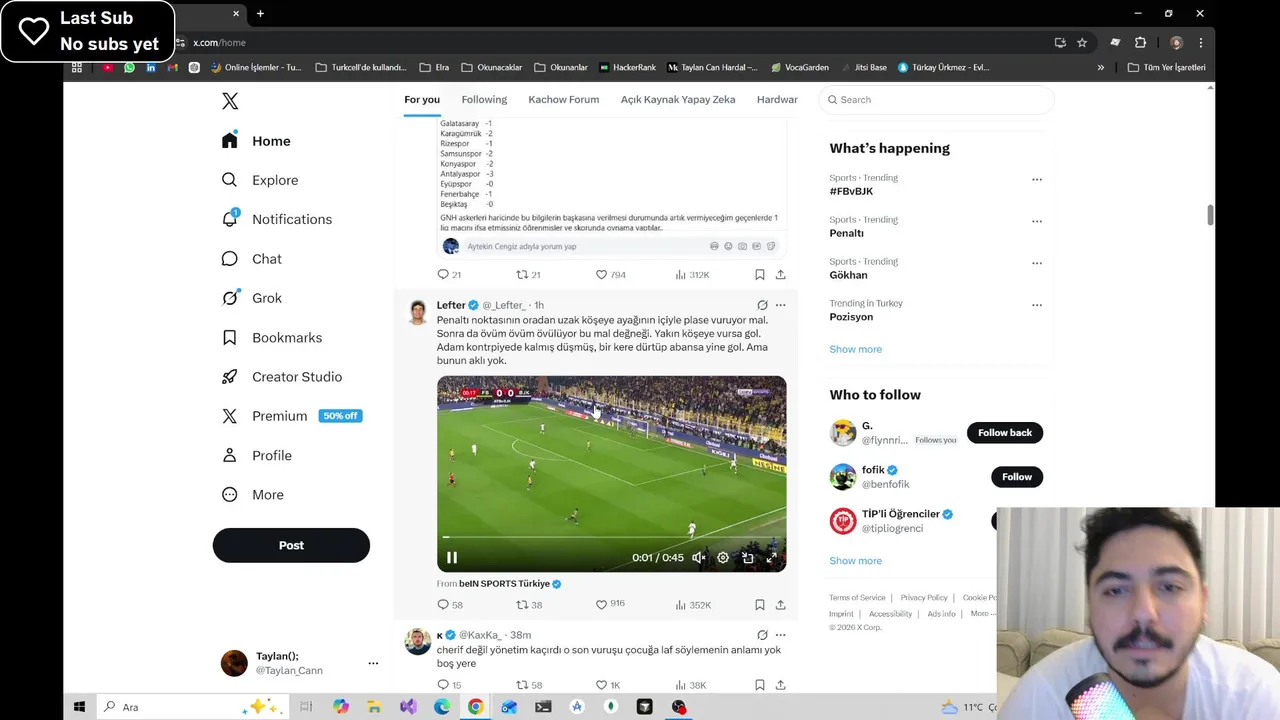Click the X logo in sidebar
The width and height of the screenshot is (1280, 720).
tap(230, 101)
